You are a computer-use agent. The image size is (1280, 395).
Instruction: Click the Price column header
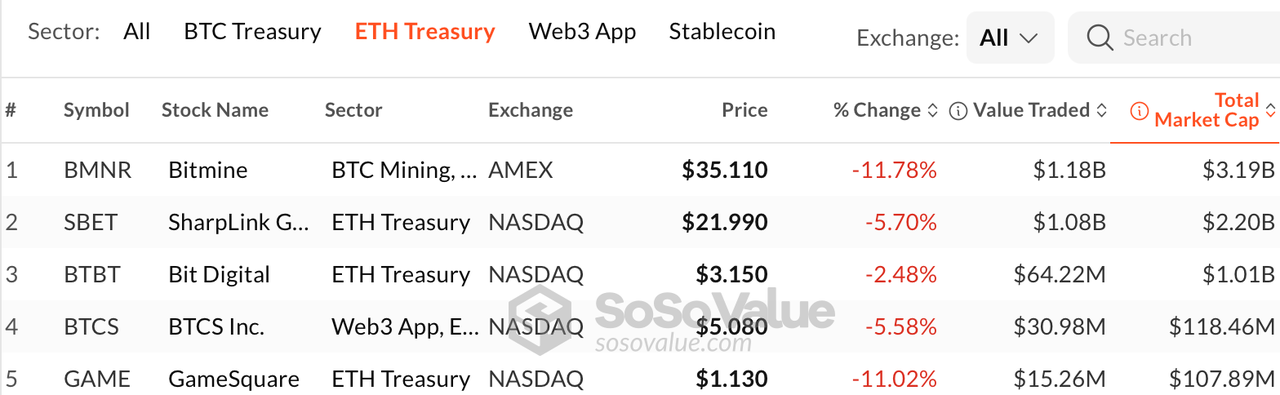[745, 111]
